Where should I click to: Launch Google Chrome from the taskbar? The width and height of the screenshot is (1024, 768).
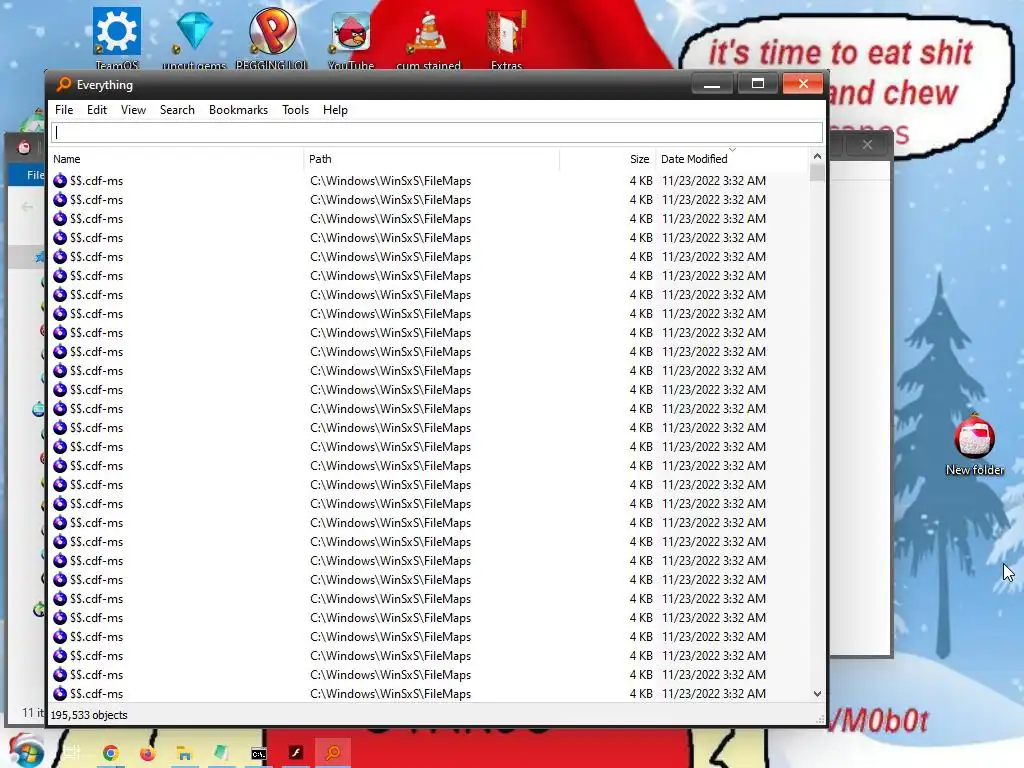[110, 753]
